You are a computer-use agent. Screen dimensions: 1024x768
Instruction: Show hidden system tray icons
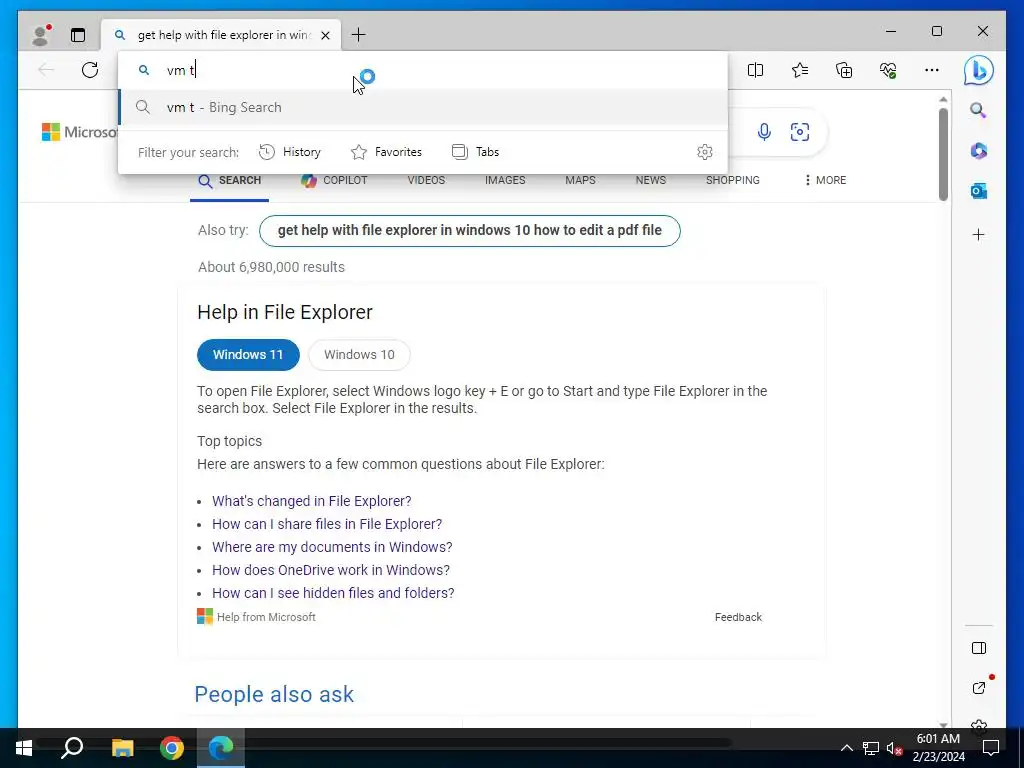846,748
